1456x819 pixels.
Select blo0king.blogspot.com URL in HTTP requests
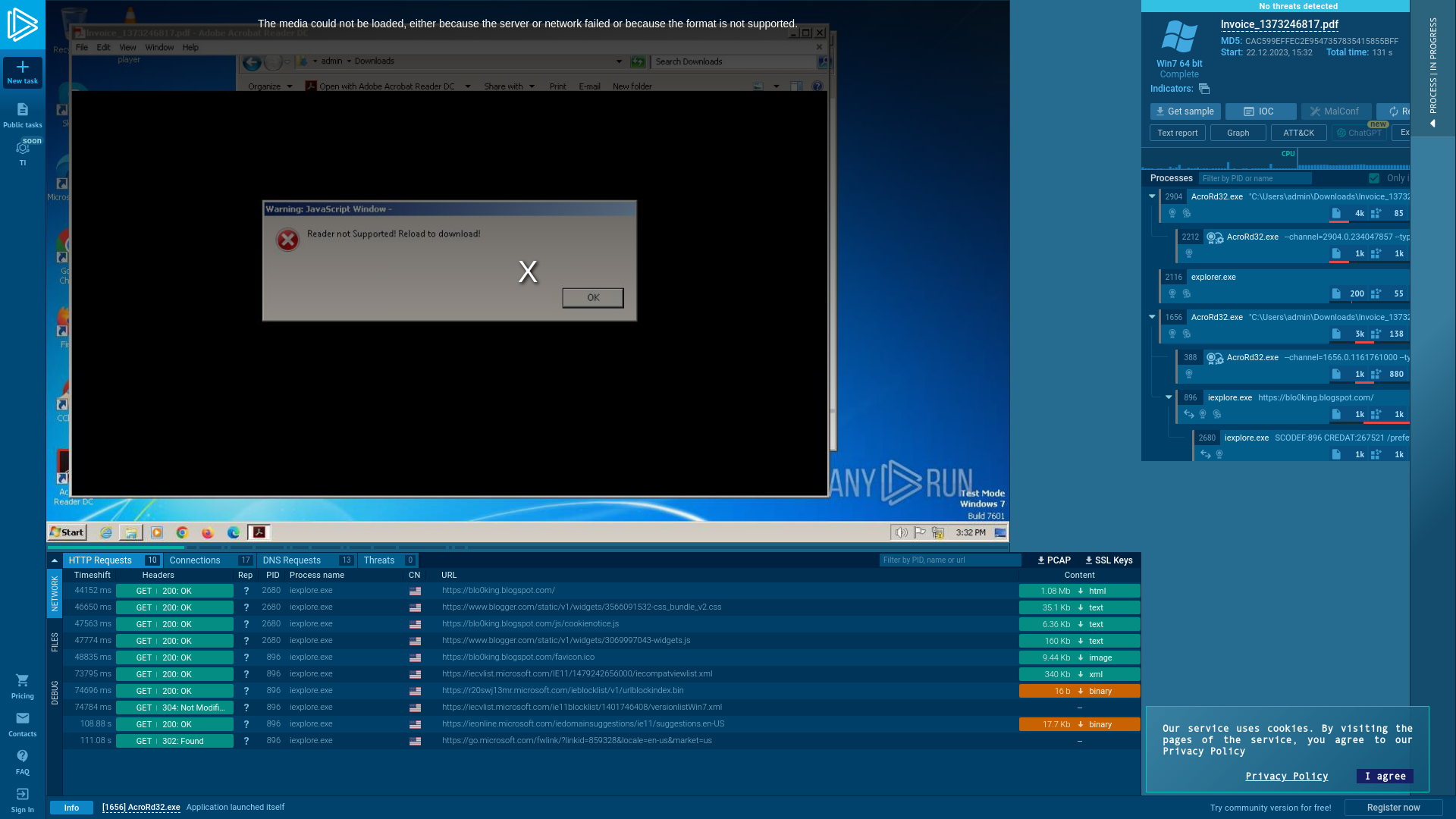[x=498, y=590]
